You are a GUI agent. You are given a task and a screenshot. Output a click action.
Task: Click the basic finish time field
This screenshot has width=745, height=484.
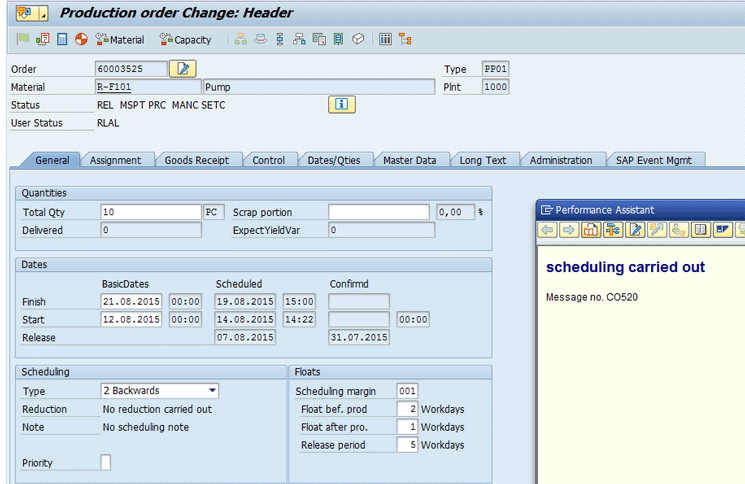185,302
